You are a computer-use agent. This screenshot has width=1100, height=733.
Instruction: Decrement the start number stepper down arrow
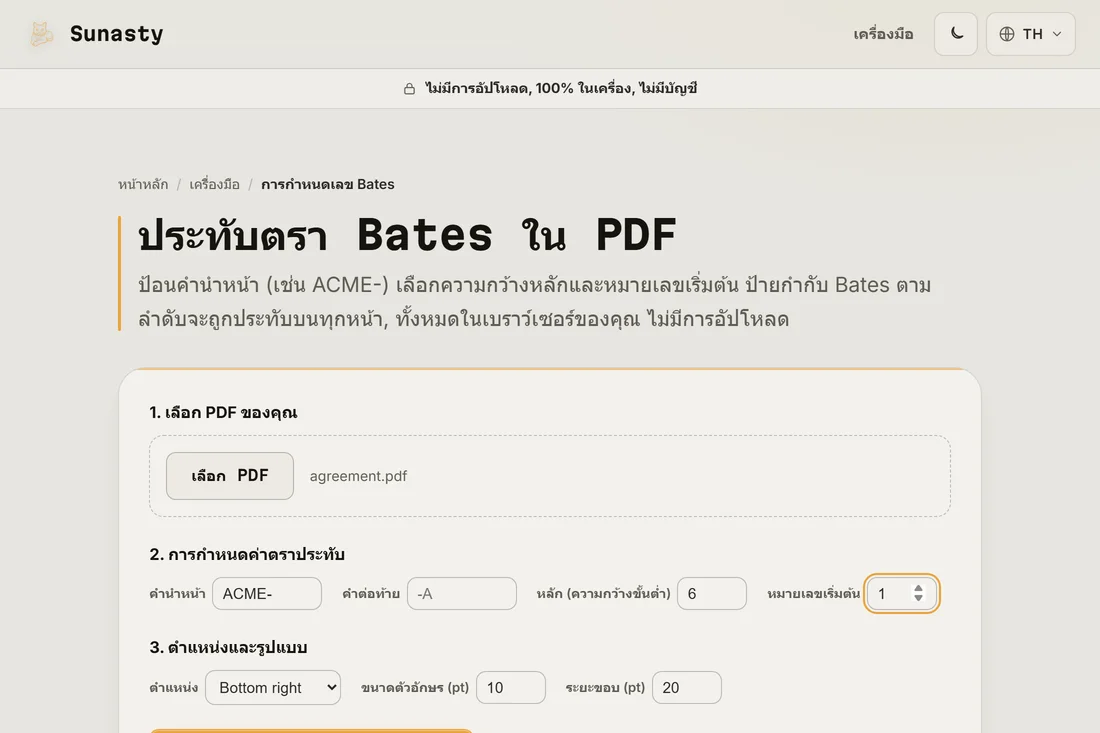pos(918,598)
